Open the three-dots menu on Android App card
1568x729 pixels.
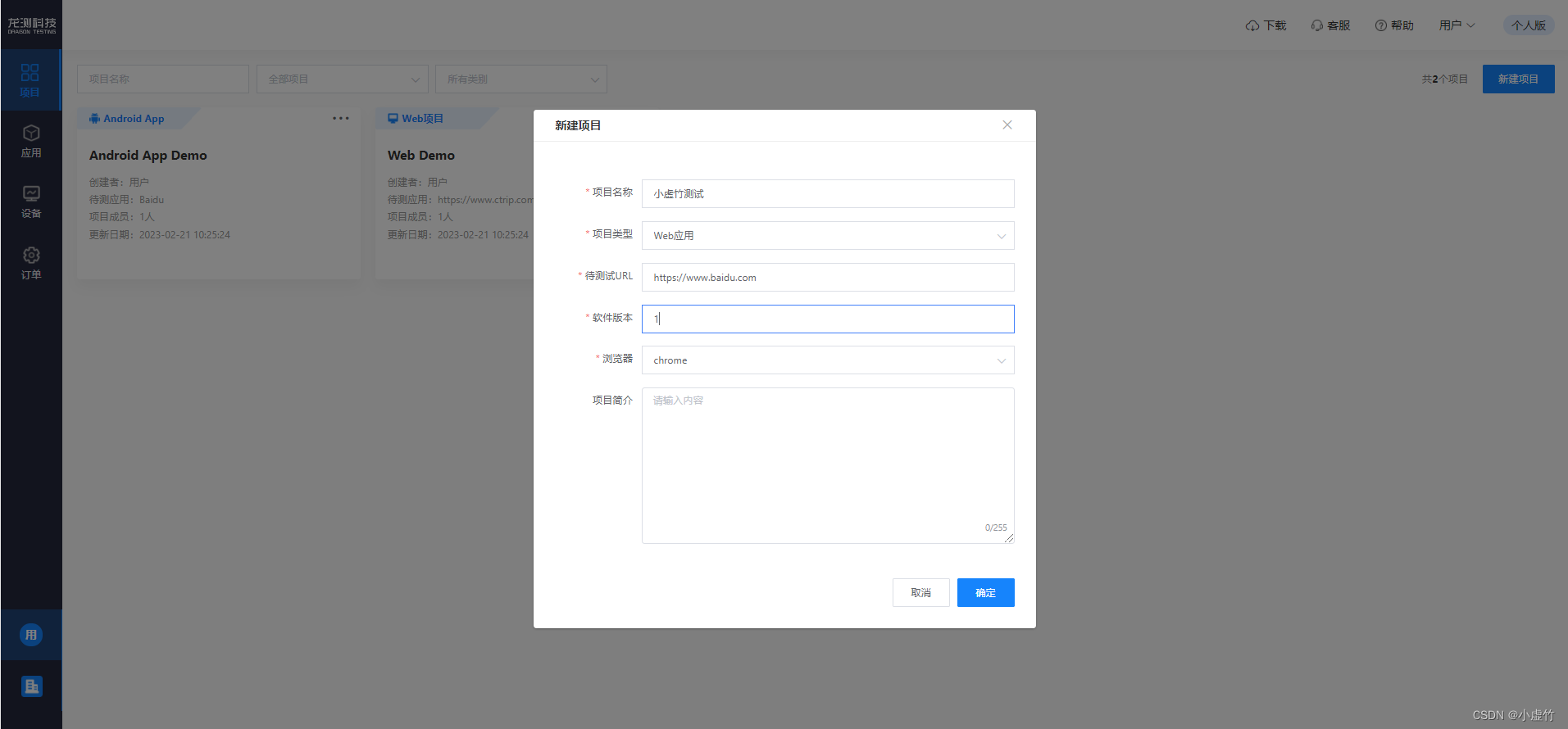coord(341,119)
